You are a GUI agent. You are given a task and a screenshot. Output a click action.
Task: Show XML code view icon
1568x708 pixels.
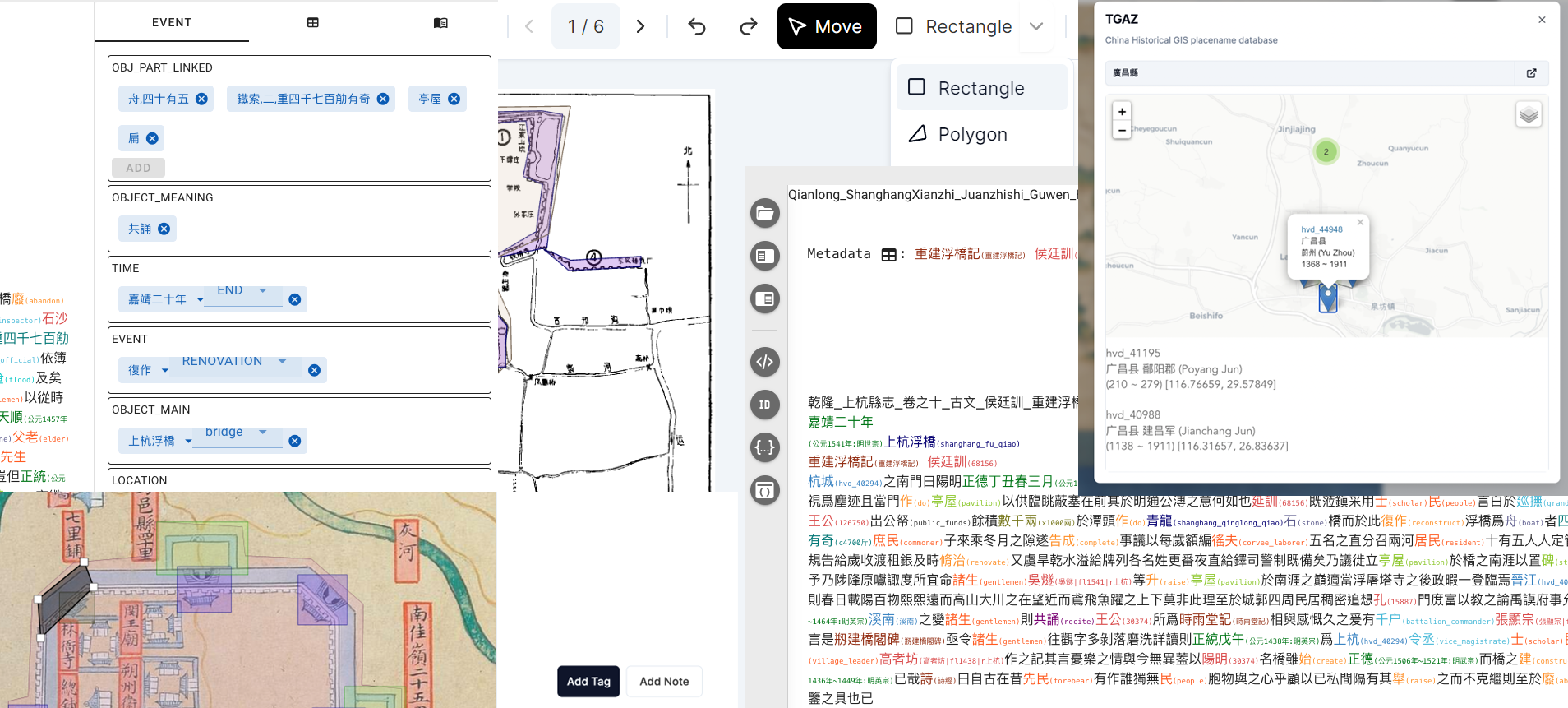pyautogui.click(x=765, y=361)
